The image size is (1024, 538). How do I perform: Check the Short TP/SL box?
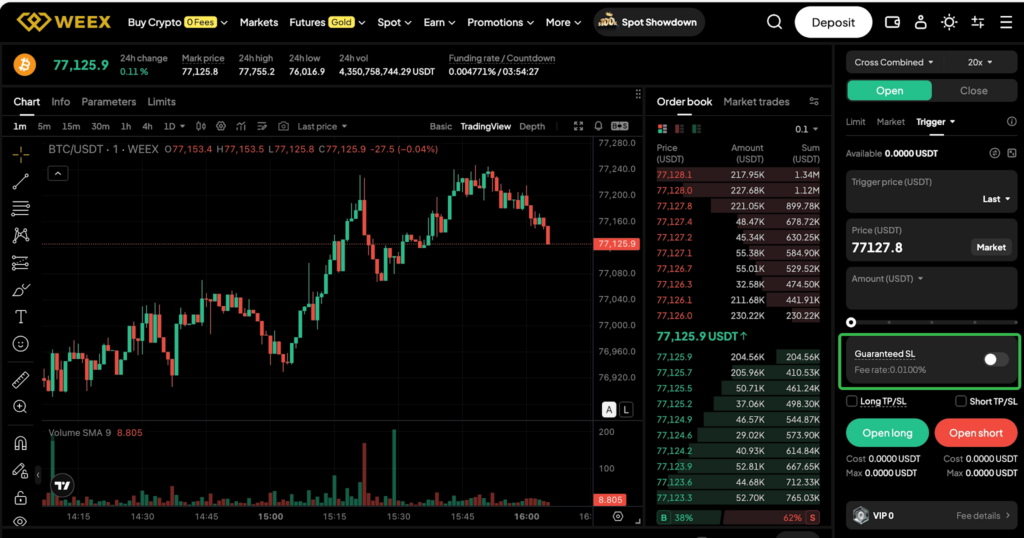[961, 401]
